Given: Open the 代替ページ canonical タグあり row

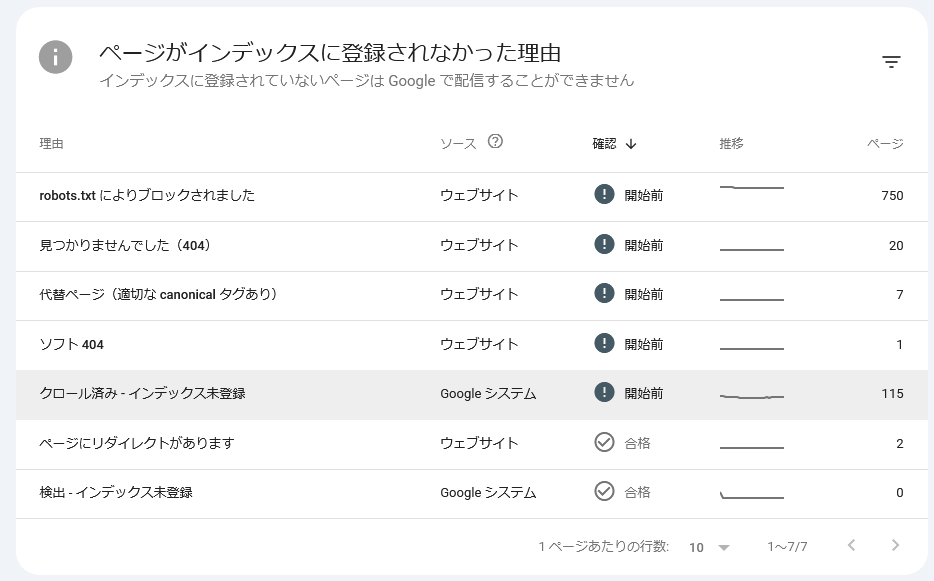Looking at the screenshot, I should [158, 294].
